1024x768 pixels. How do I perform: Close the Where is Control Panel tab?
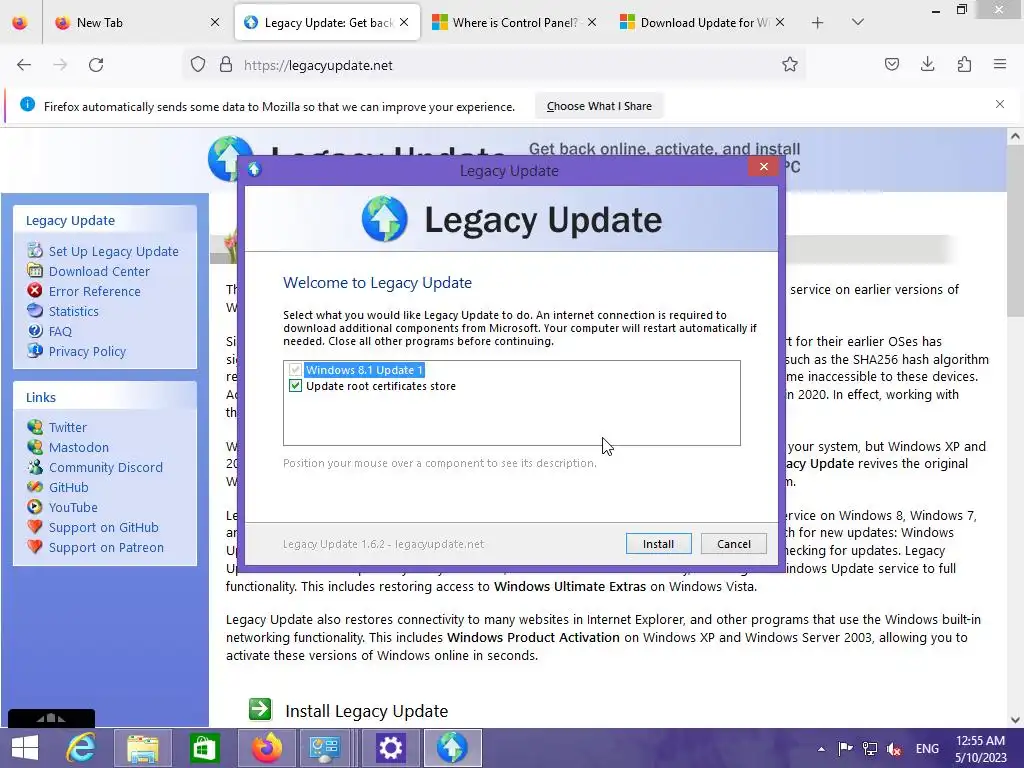pyautogui.click(x=592, y=22)
